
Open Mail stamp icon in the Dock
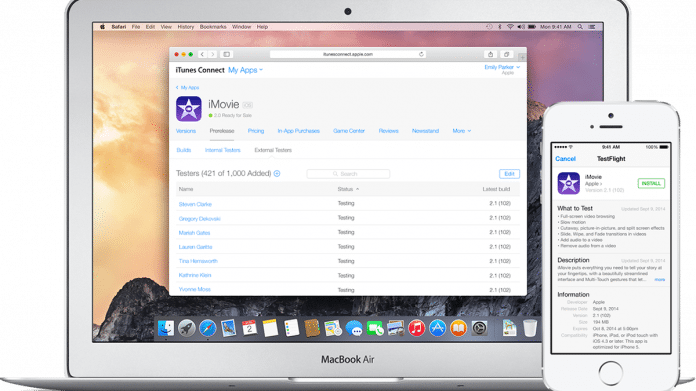click(228, 328)
